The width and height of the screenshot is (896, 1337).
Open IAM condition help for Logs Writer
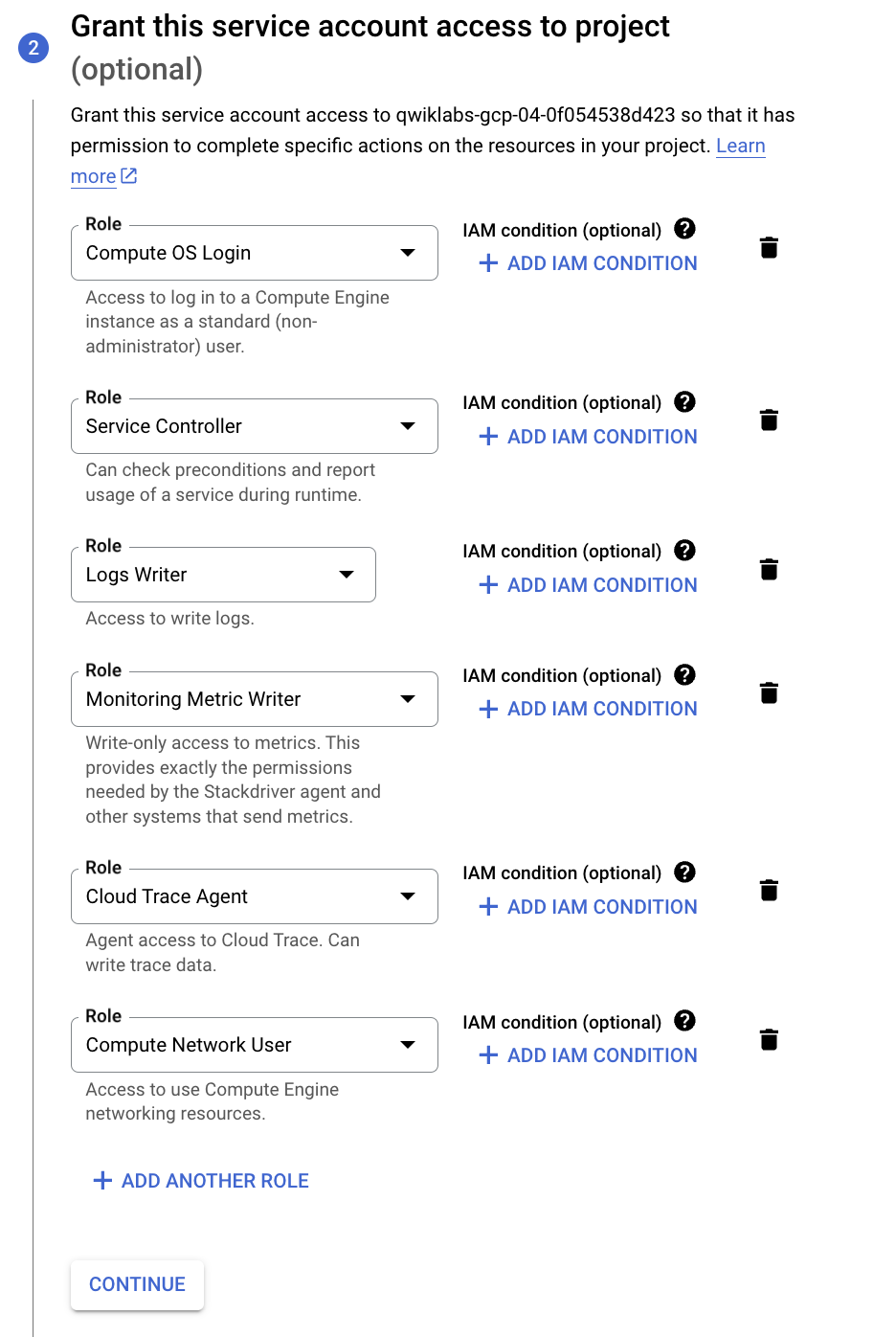[684, 551]
